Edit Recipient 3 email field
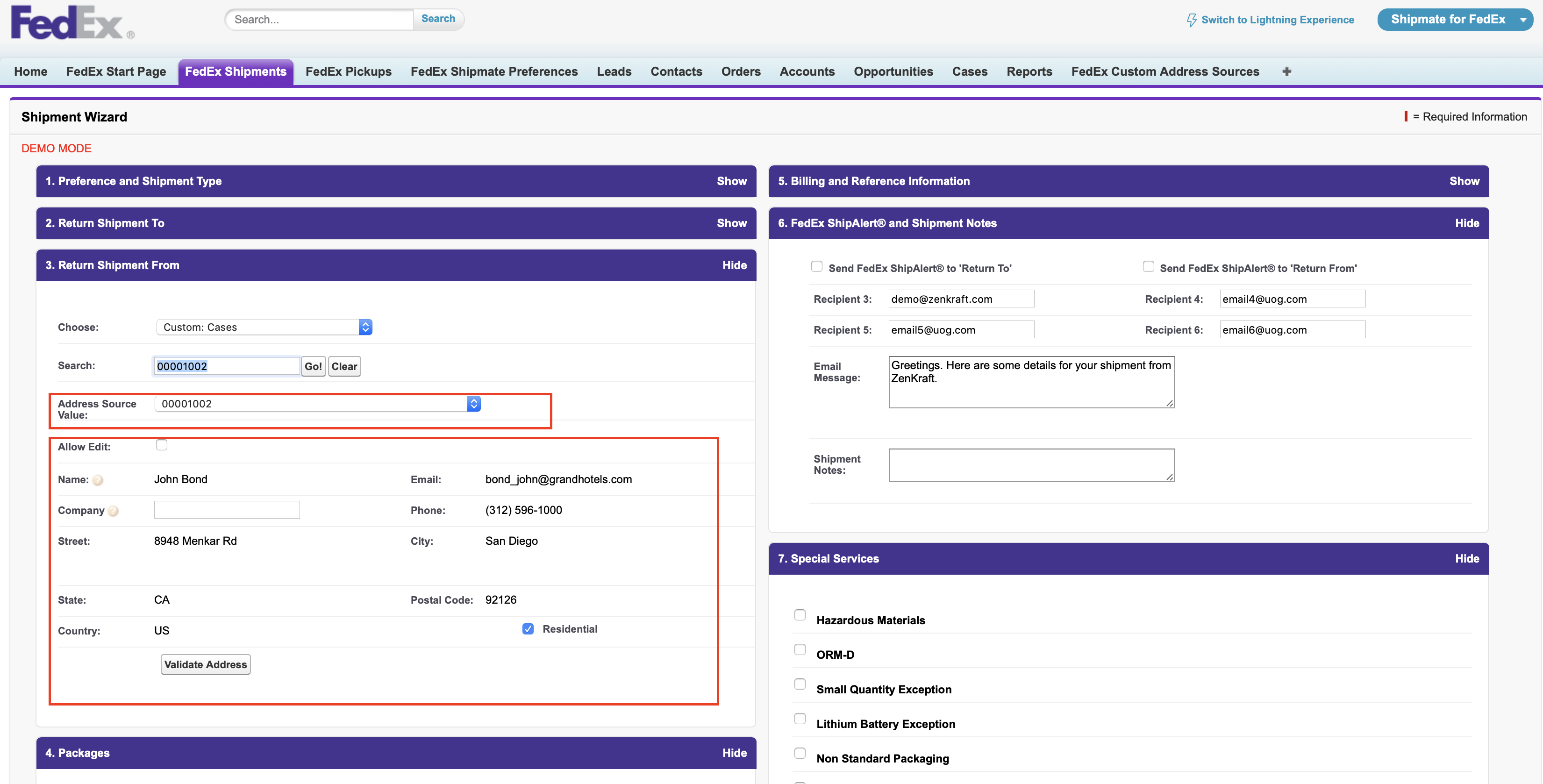 click(961, 299)
